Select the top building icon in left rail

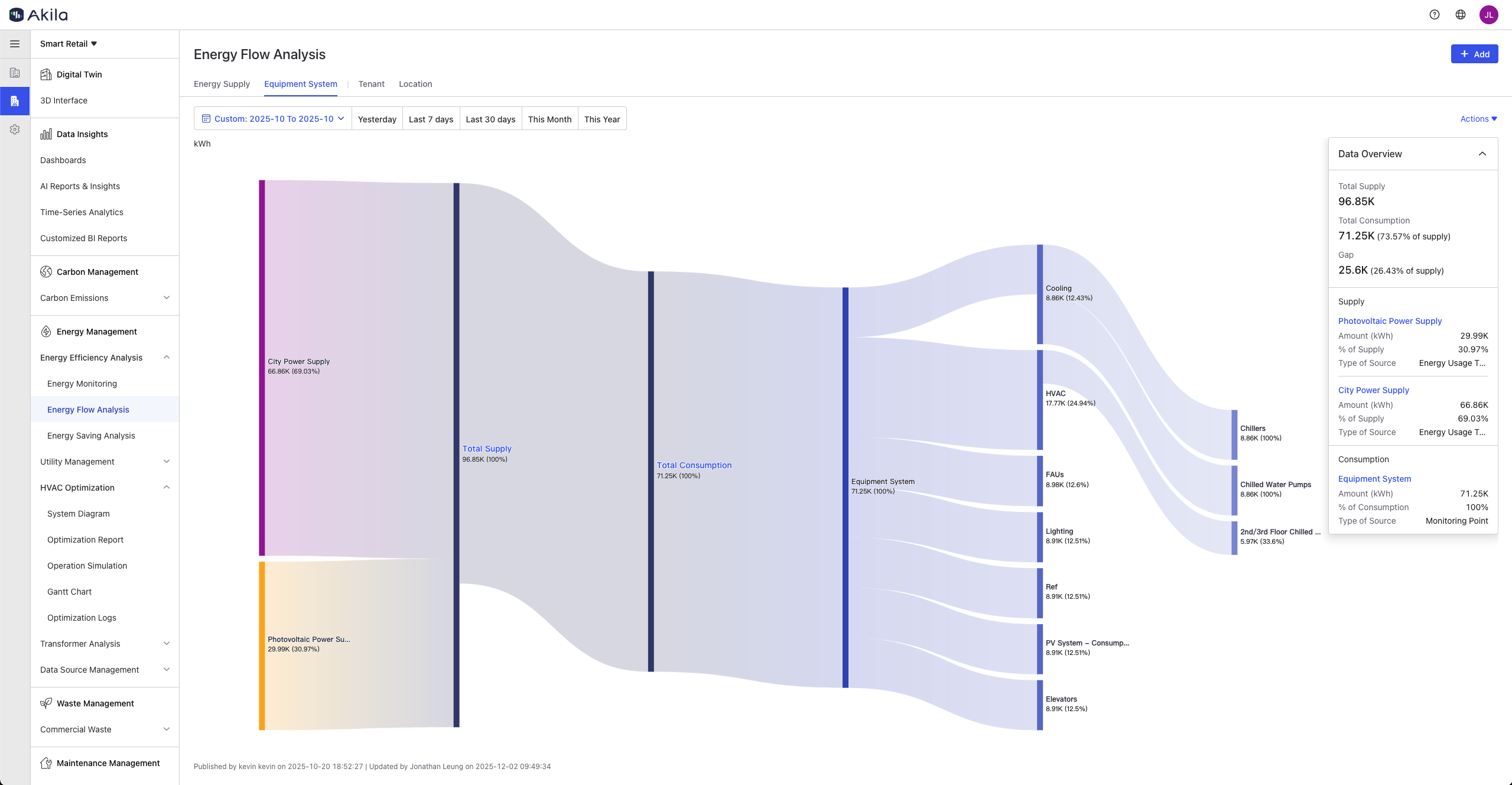pos(15,73)
